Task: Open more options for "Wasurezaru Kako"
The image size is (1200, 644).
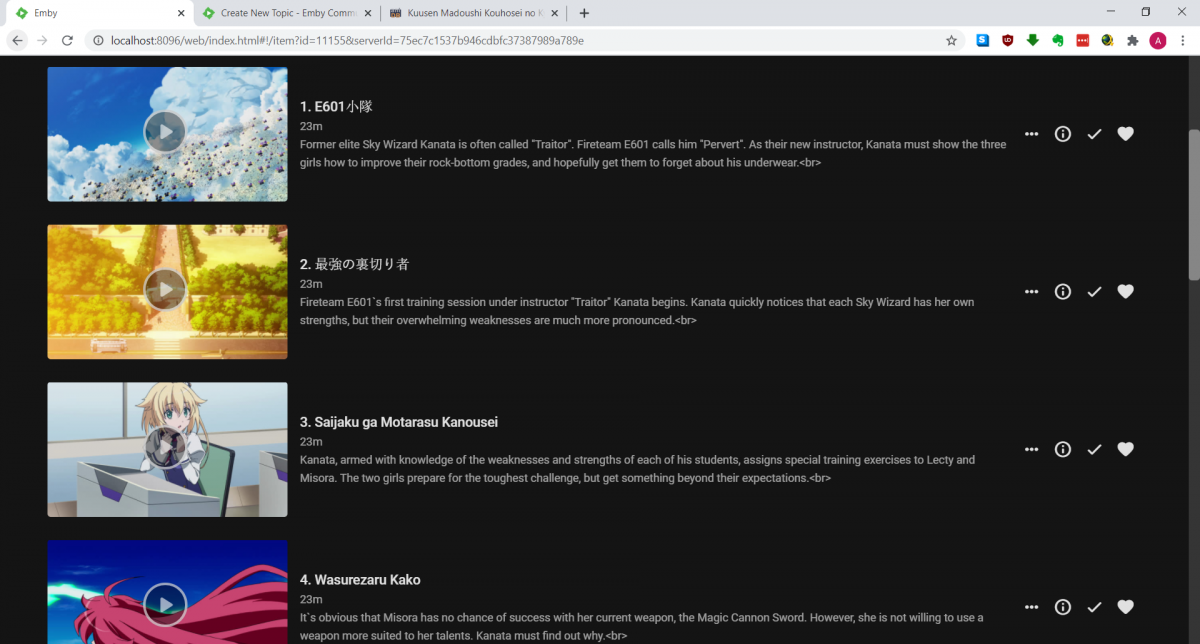Action: [x=1031, y=607]
